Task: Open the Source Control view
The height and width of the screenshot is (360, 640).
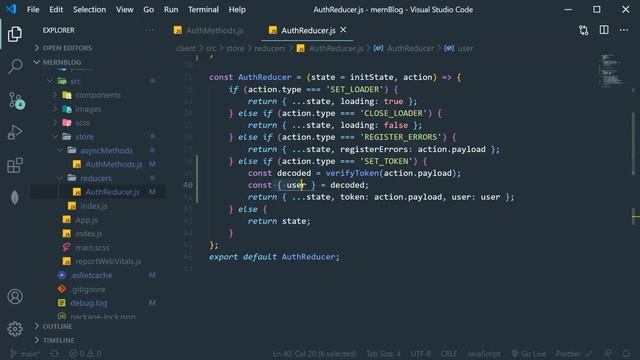Action: (16, 100)
